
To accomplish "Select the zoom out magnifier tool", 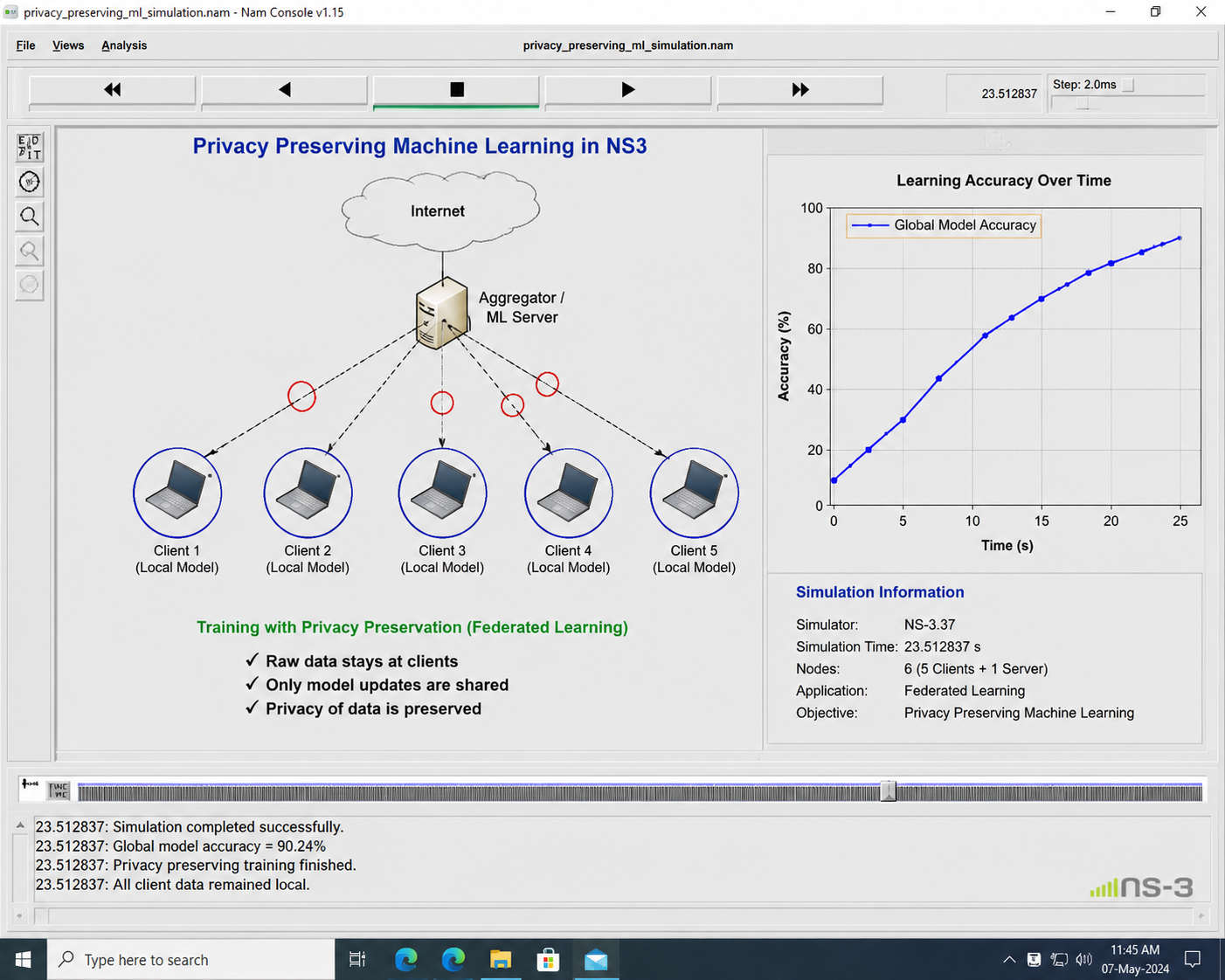I will click(30, 251).
